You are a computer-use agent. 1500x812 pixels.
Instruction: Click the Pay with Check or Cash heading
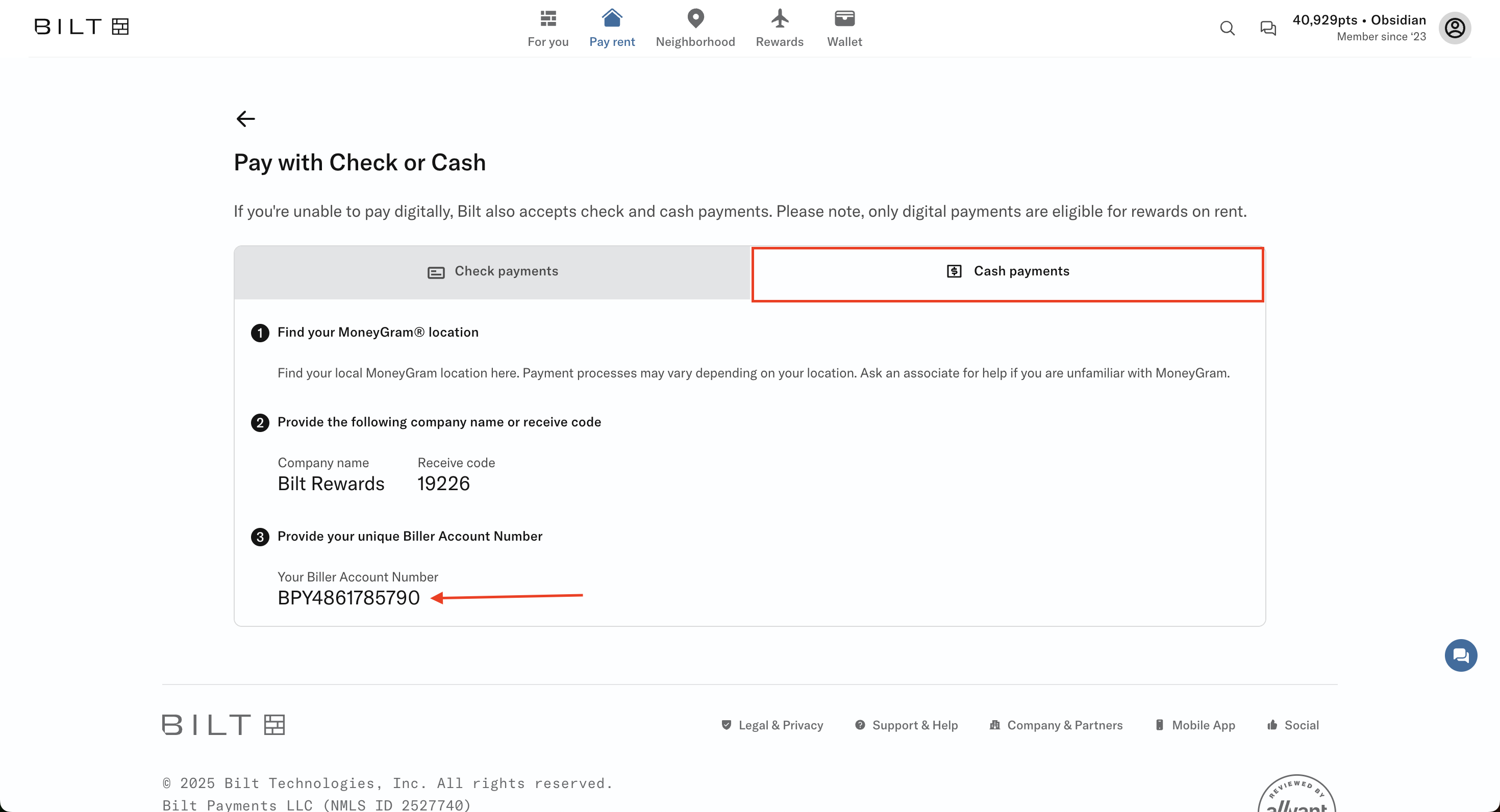coord(360,162)
